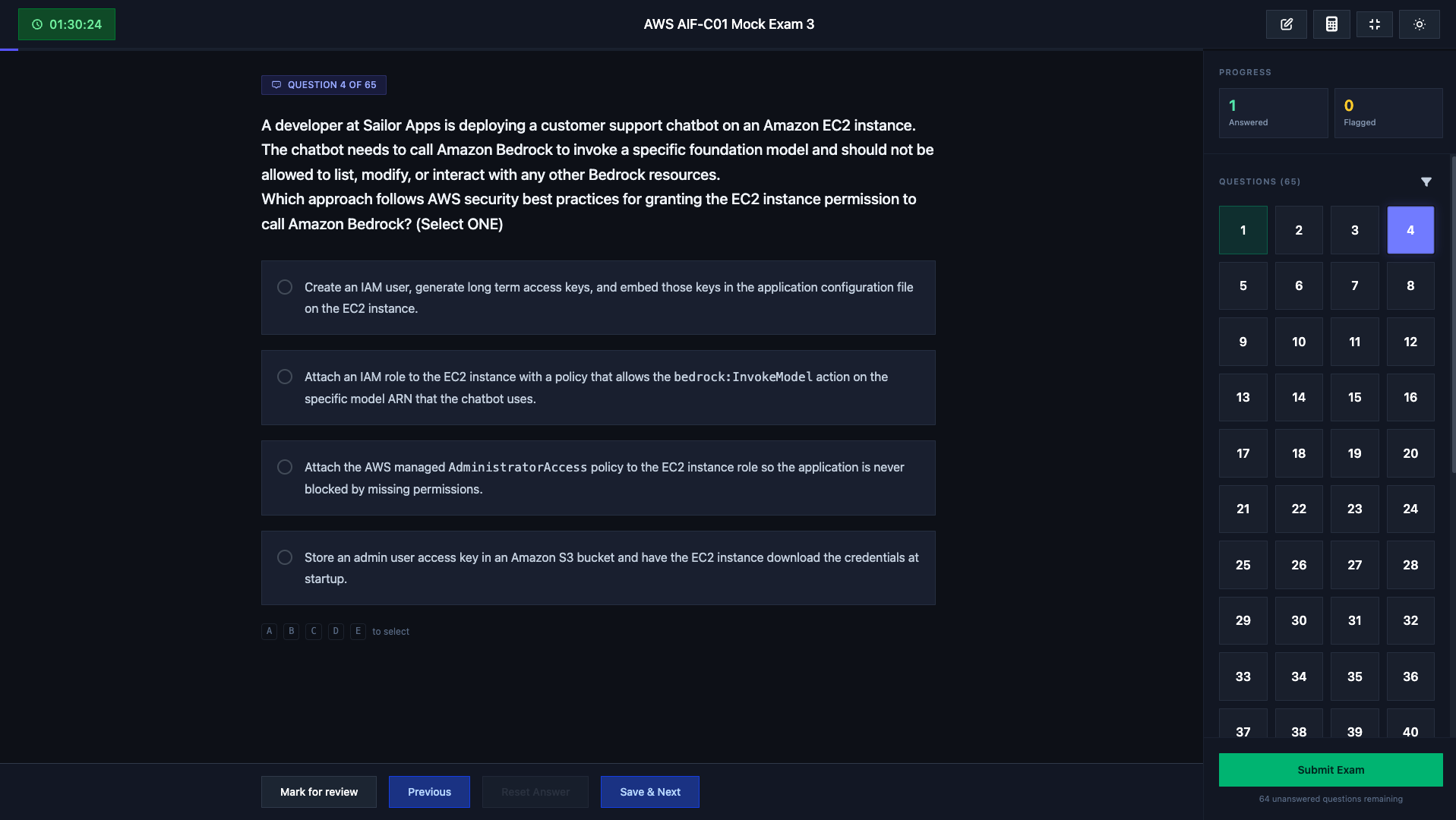The height and width of the screenshot is (820, 1456).
Task: Select the IAM role InvokeModel option
Action: (598, 387)
